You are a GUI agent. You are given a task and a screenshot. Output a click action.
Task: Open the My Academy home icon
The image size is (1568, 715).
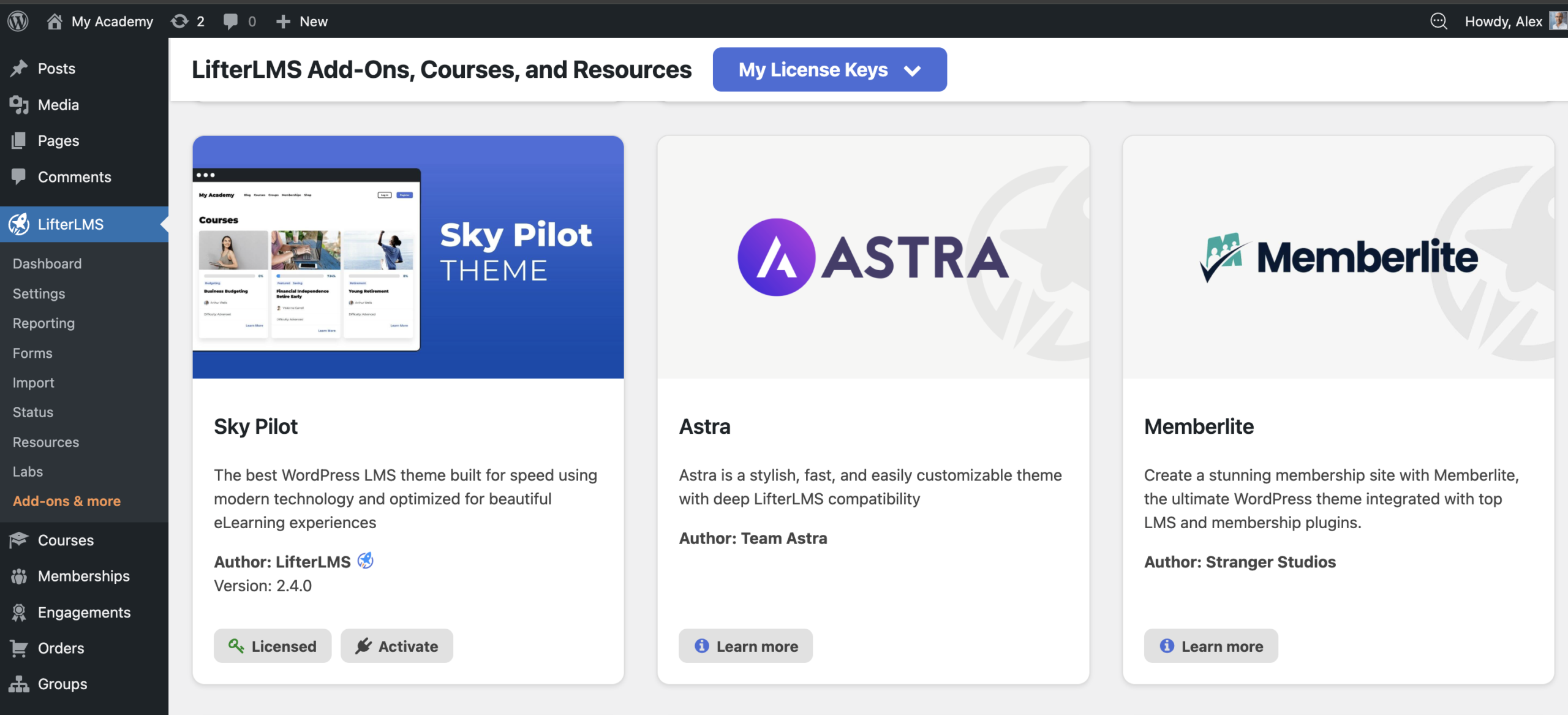click(55, 21)
